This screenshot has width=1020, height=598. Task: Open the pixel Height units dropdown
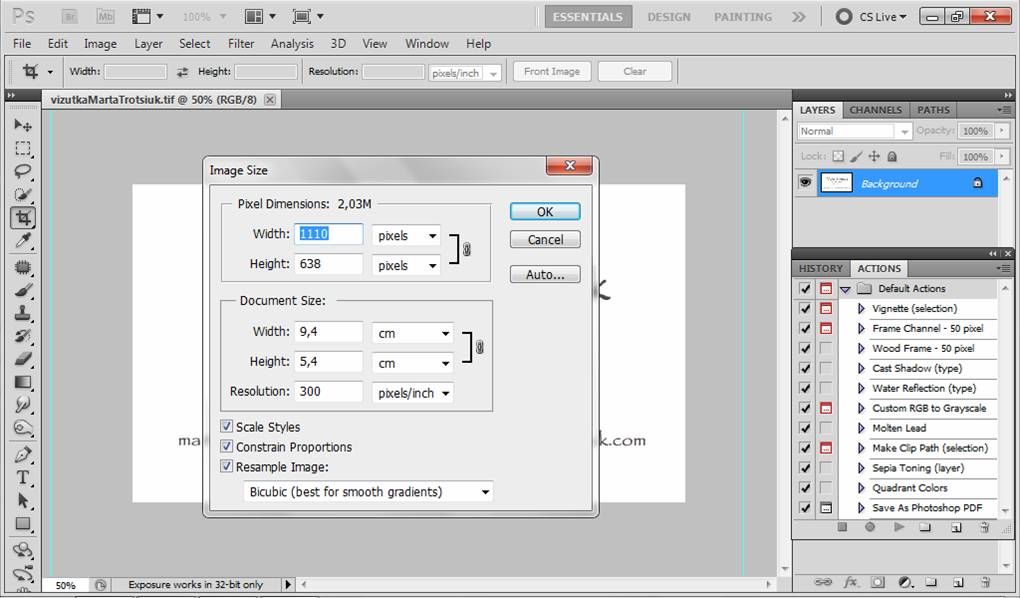click(x=406, y=265)
